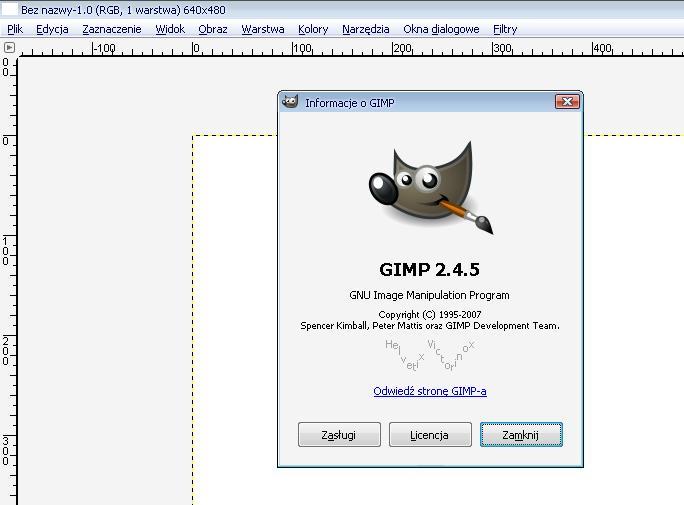Open the Edycja menu
The height and width of the screenshot is (505, 684).
52,29
